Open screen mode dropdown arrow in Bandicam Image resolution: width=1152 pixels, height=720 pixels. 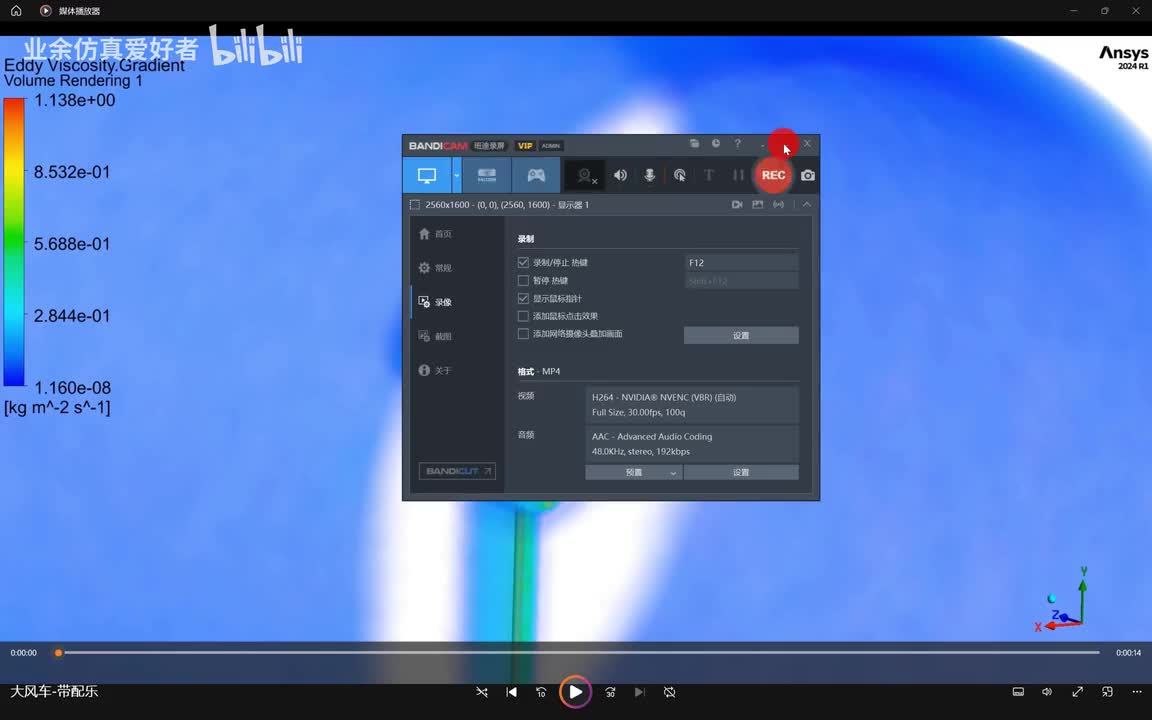[456, 176]
